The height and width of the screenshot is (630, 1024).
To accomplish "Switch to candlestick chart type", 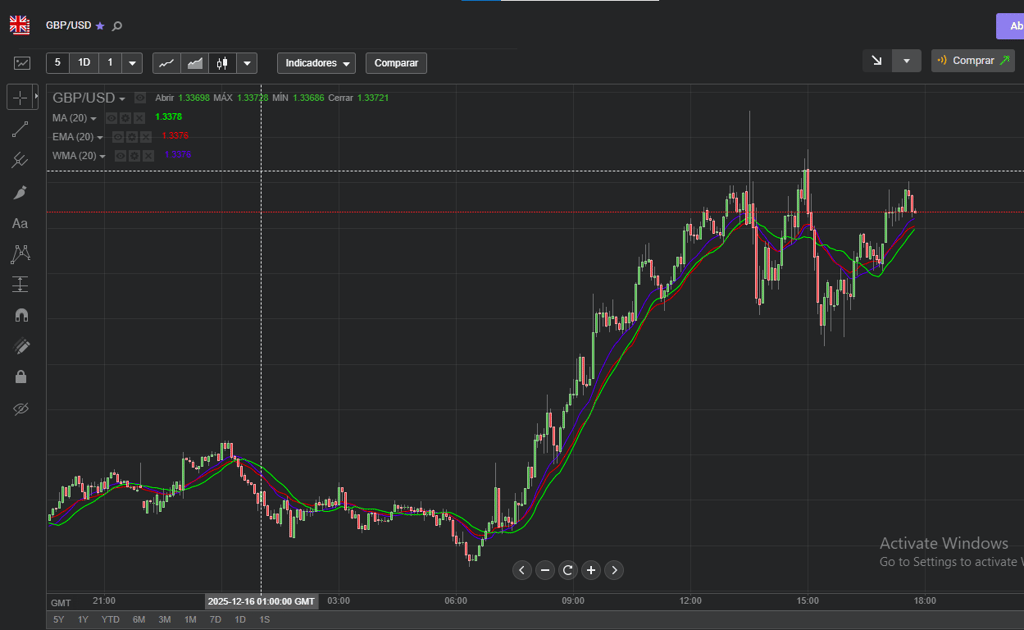I will pos(222,63).
